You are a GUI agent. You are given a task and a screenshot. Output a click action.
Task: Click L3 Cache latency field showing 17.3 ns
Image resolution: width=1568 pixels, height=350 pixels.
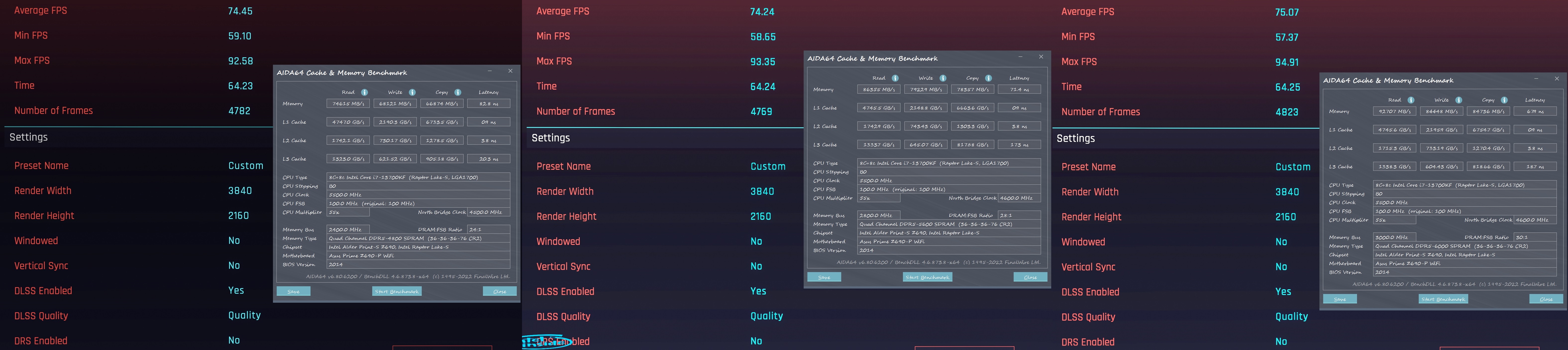tap(1020, 144)
